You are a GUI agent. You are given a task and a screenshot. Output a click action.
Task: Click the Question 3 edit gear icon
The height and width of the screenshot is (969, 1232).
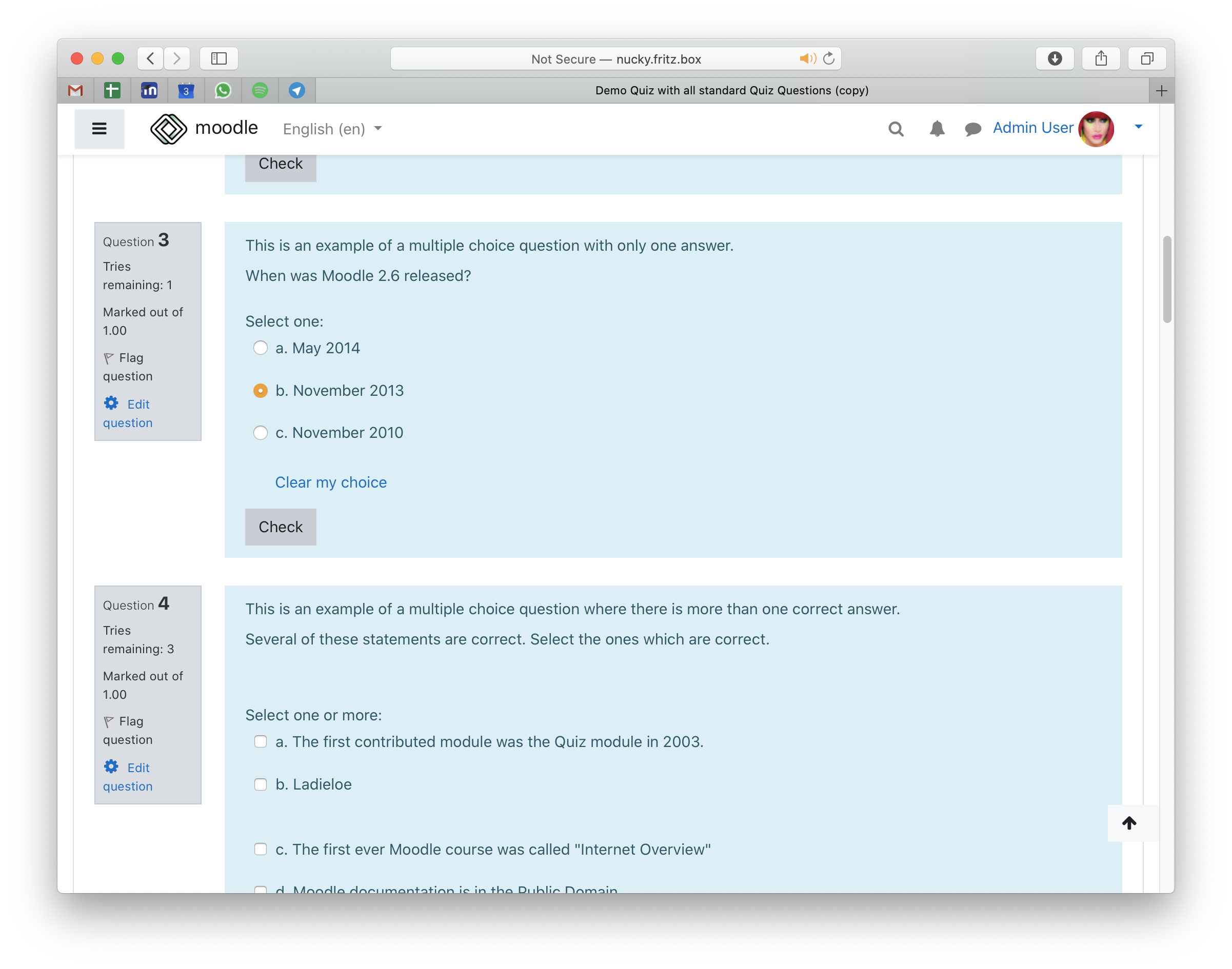(x=111, y=403)
